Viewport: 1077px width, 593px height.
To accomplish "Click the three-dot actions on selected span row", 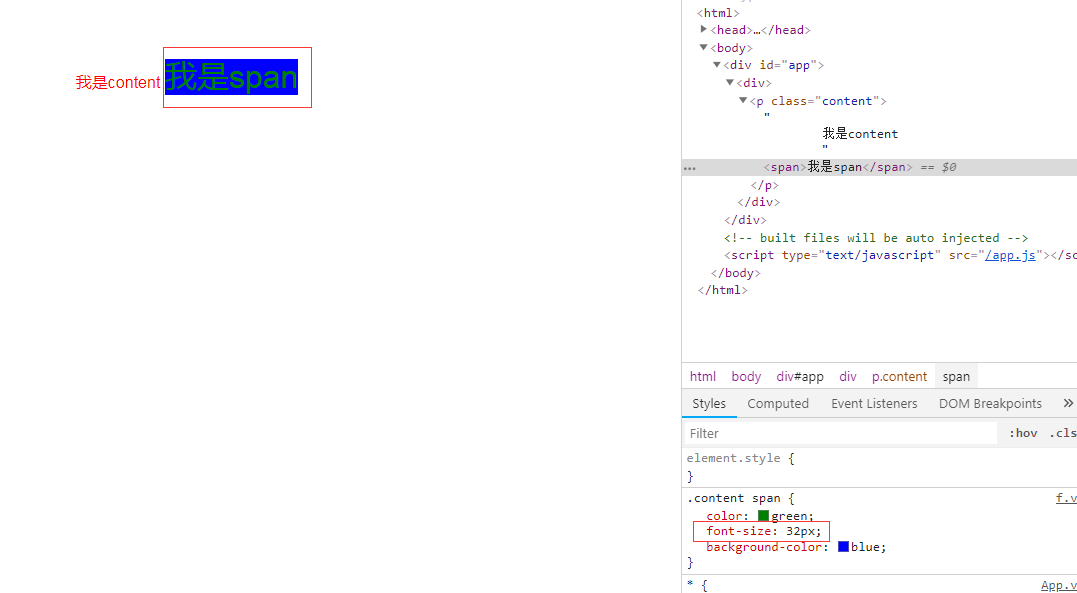I will pos(690,168).
